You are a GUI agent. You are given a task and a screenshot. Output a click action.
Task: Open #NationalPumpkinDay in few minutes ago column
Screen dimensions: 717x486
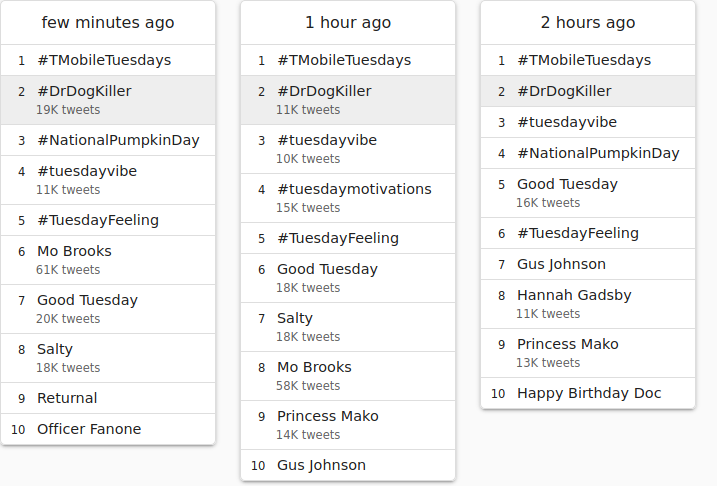108,140
